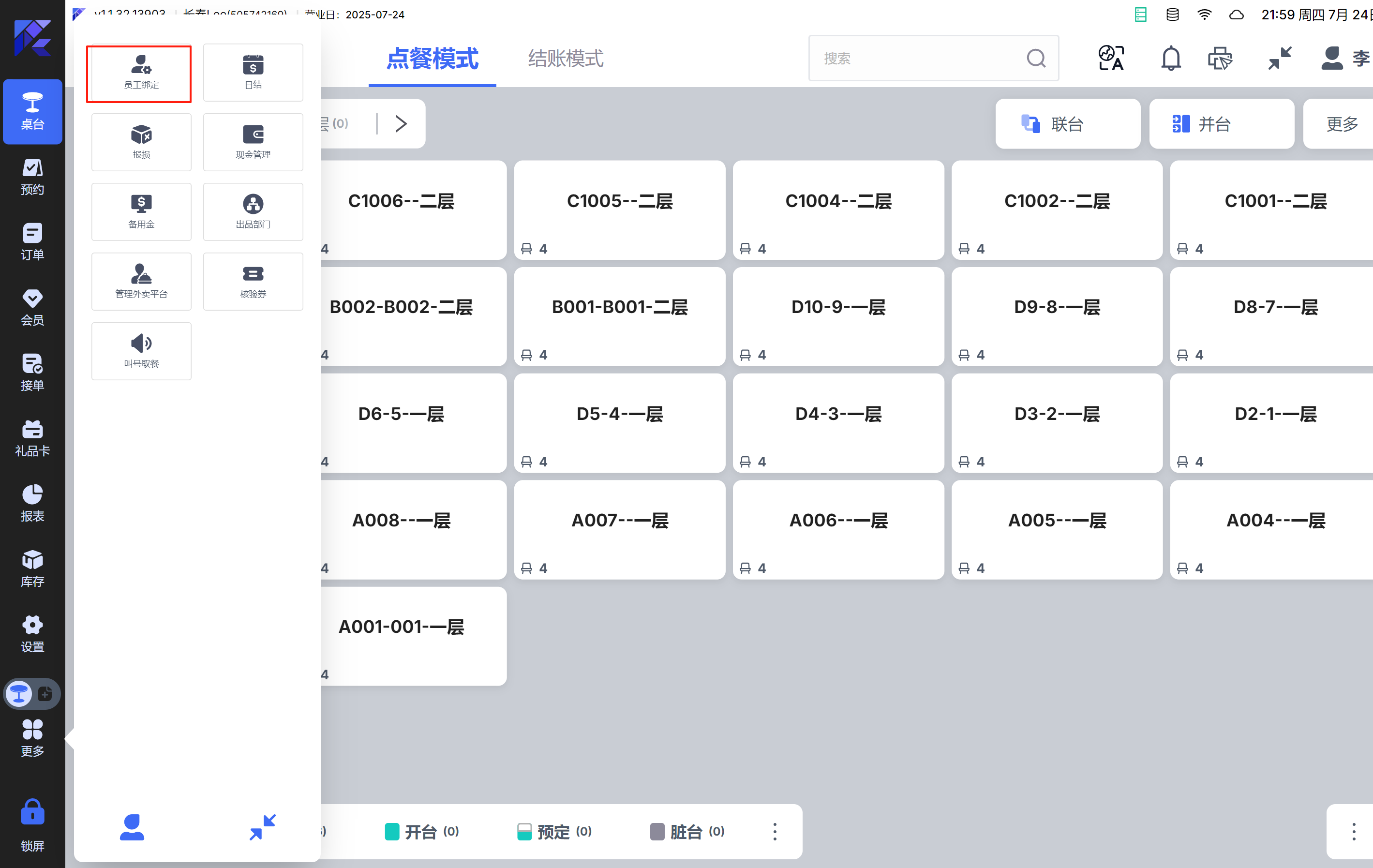This screenshot has height=868, width=1373.
Task: Filter tables by 开台 status
Action: [x=422, y=832]
